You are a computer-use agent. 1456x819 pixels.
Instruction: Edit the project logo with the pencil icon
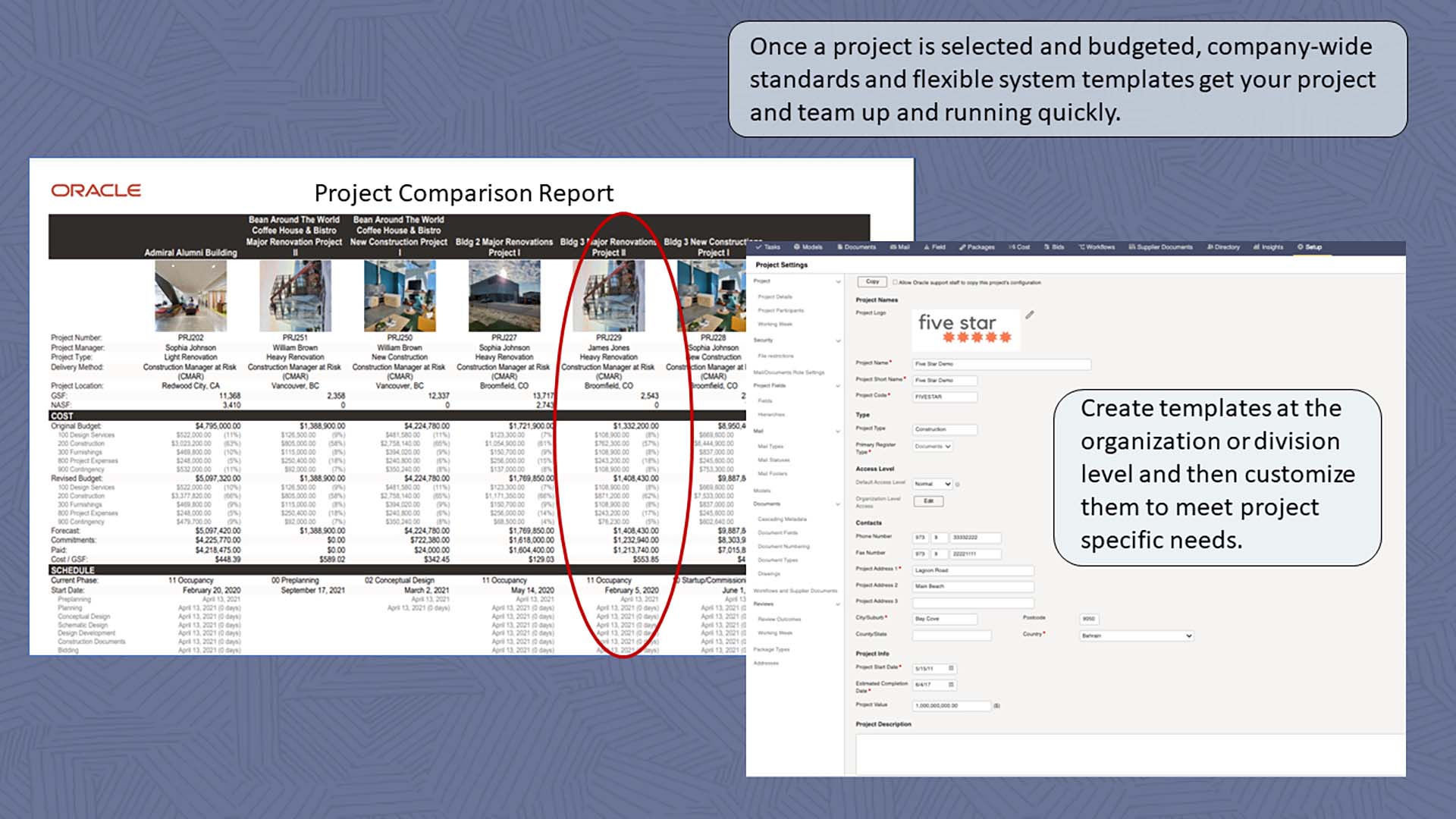click(1030, 315)
